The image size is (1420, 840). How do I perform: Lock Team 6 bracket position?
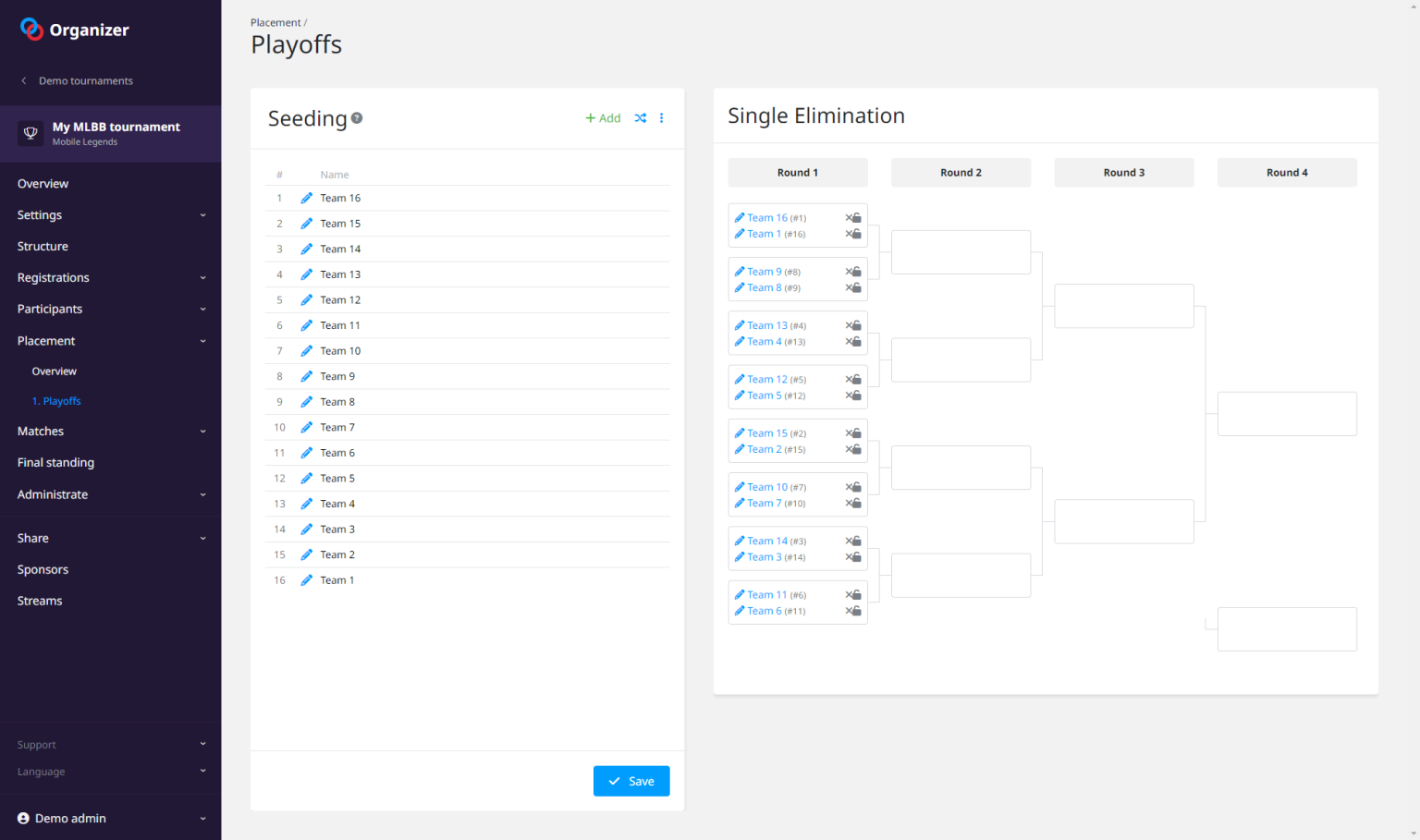pyautogui.click(x=857, y=612)
